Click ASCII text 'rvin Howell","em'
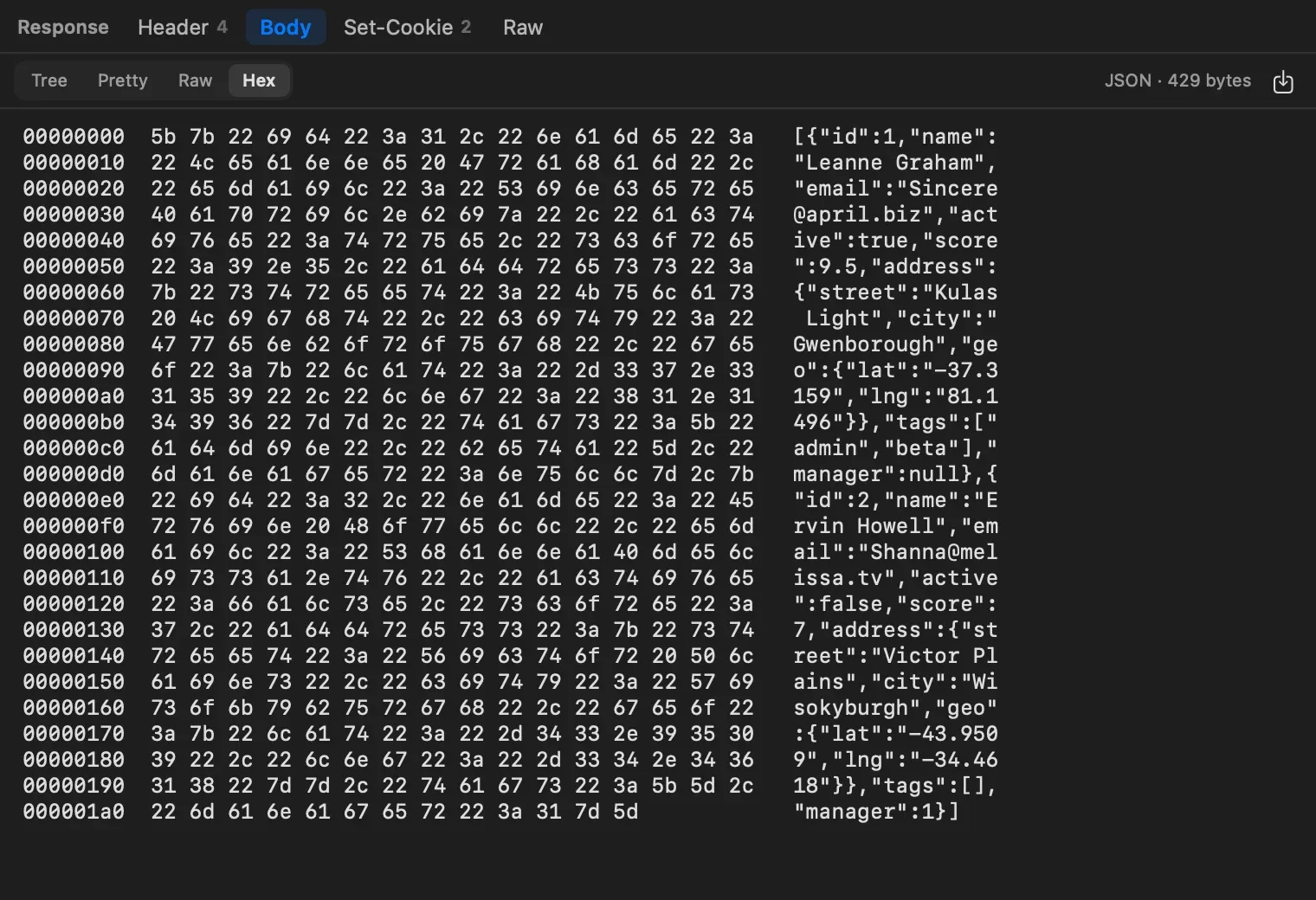Image resolution: width=1316 pixels, height=900 pixels. point(895,526)
